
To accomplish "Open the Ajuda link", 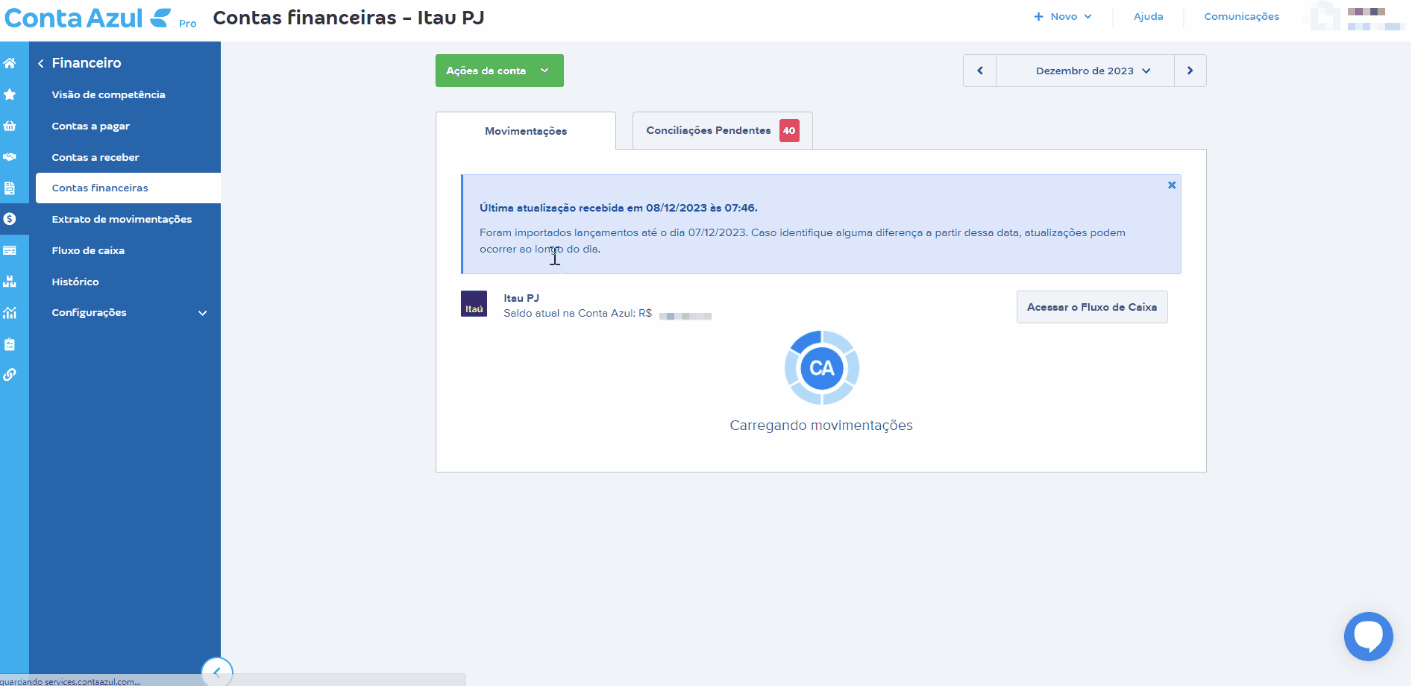I will pyautogui.click(x=1148, y=17).
